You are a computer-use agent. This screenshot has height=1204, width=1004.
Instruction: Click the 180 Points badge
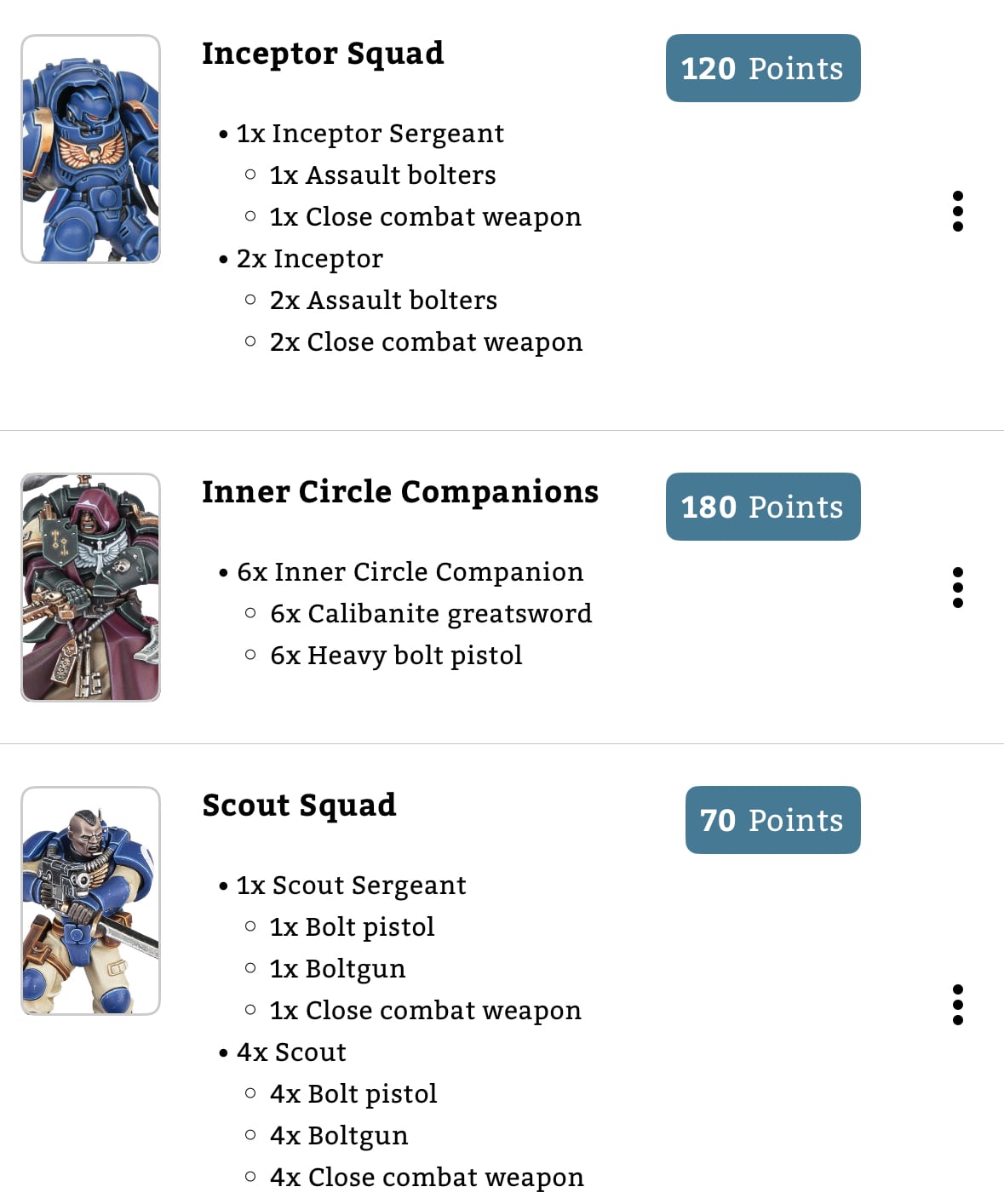pos(763,507)
